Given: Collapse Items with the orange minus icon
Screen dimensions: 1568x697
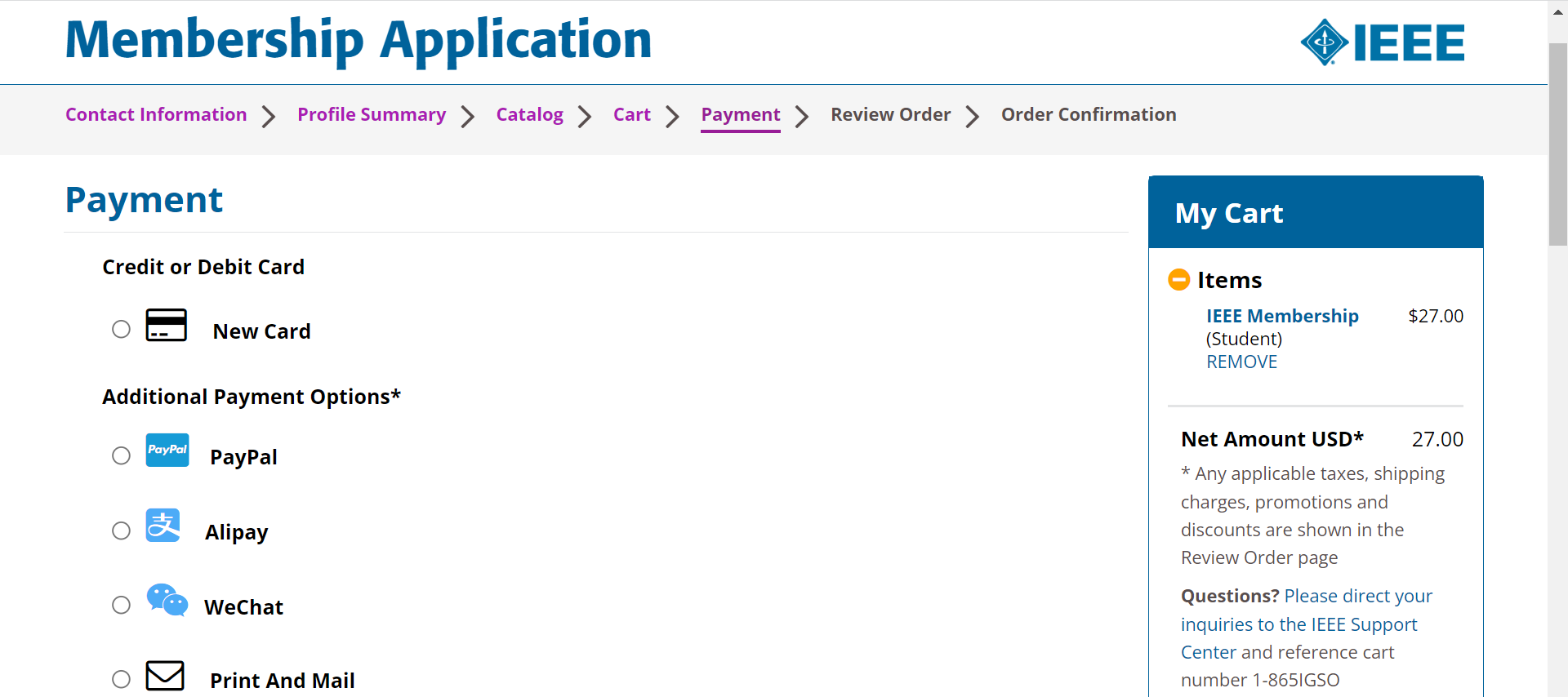Looking at the screenshot, I should [1178, 280].
